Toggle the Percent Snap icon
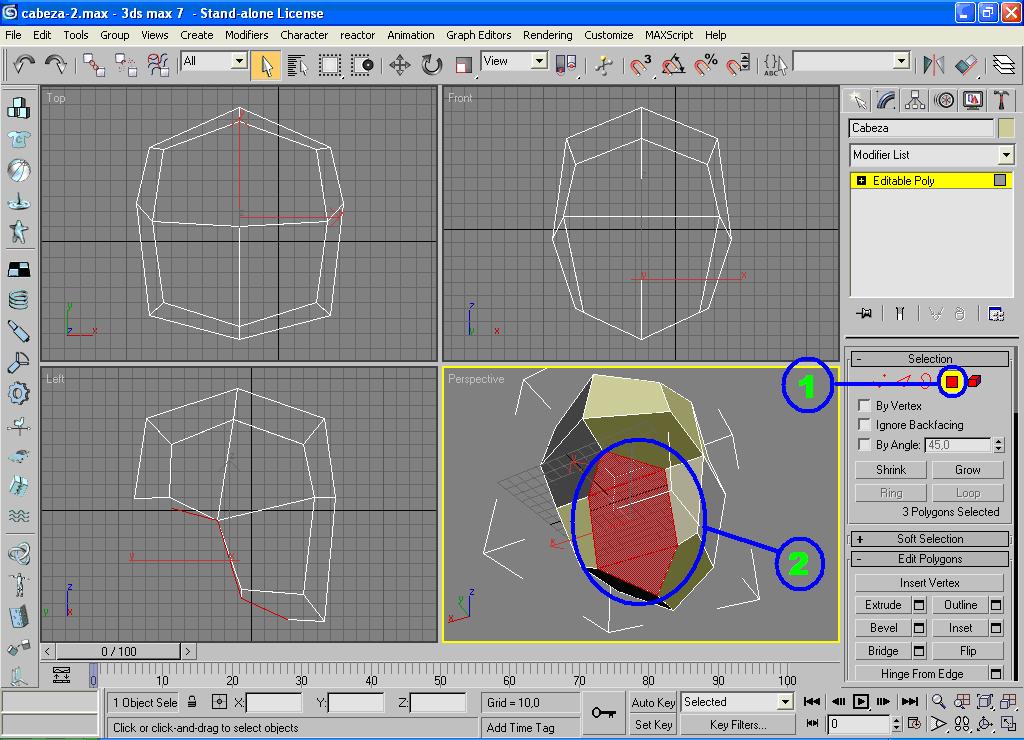The image size is (1024, 740). (x=705, y=65)
